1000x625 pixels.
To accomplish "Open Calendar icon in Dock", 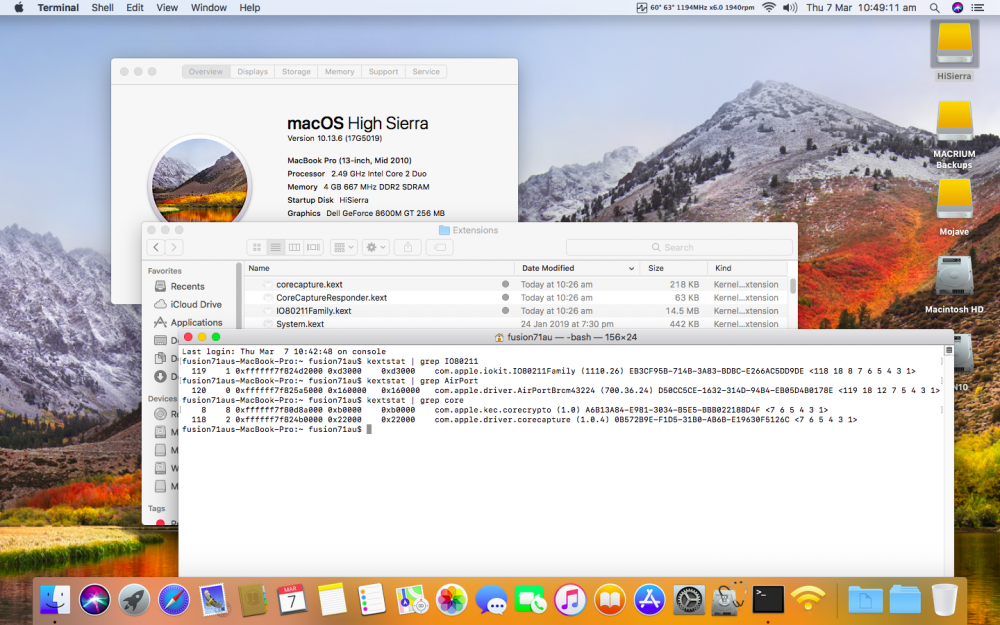I will 292,599.
